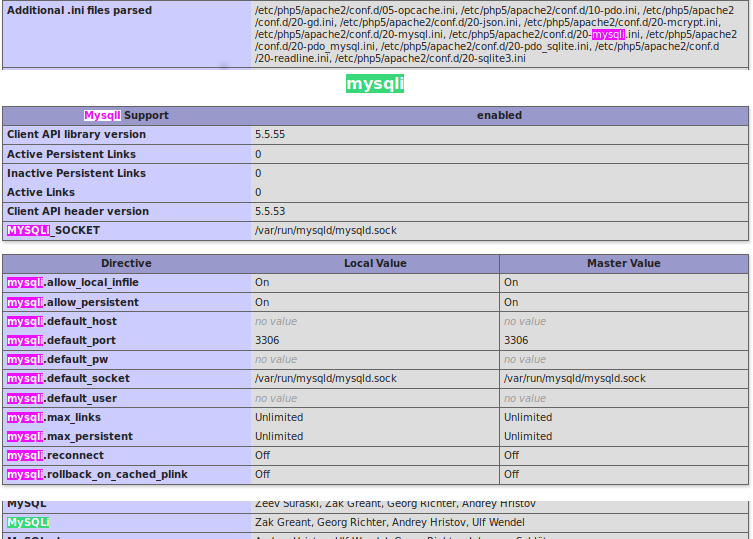The height and width of the screenshot is (539, 753).
Task: Select the MYSQLI_SOCKET label
Action: tap(53, 231)
